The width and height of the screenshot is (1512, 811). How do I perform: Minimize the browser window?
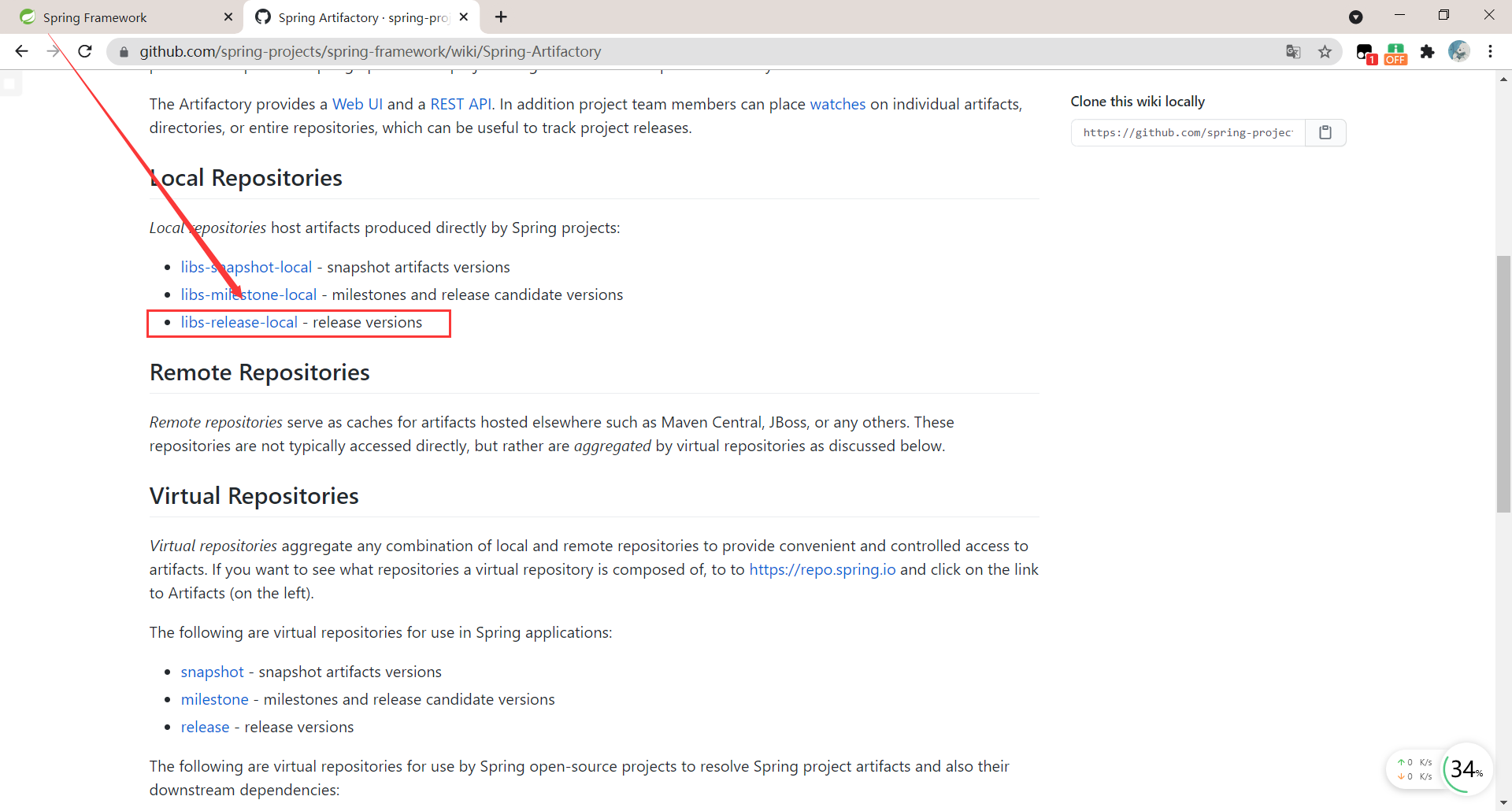click(x=1399, y=15)
